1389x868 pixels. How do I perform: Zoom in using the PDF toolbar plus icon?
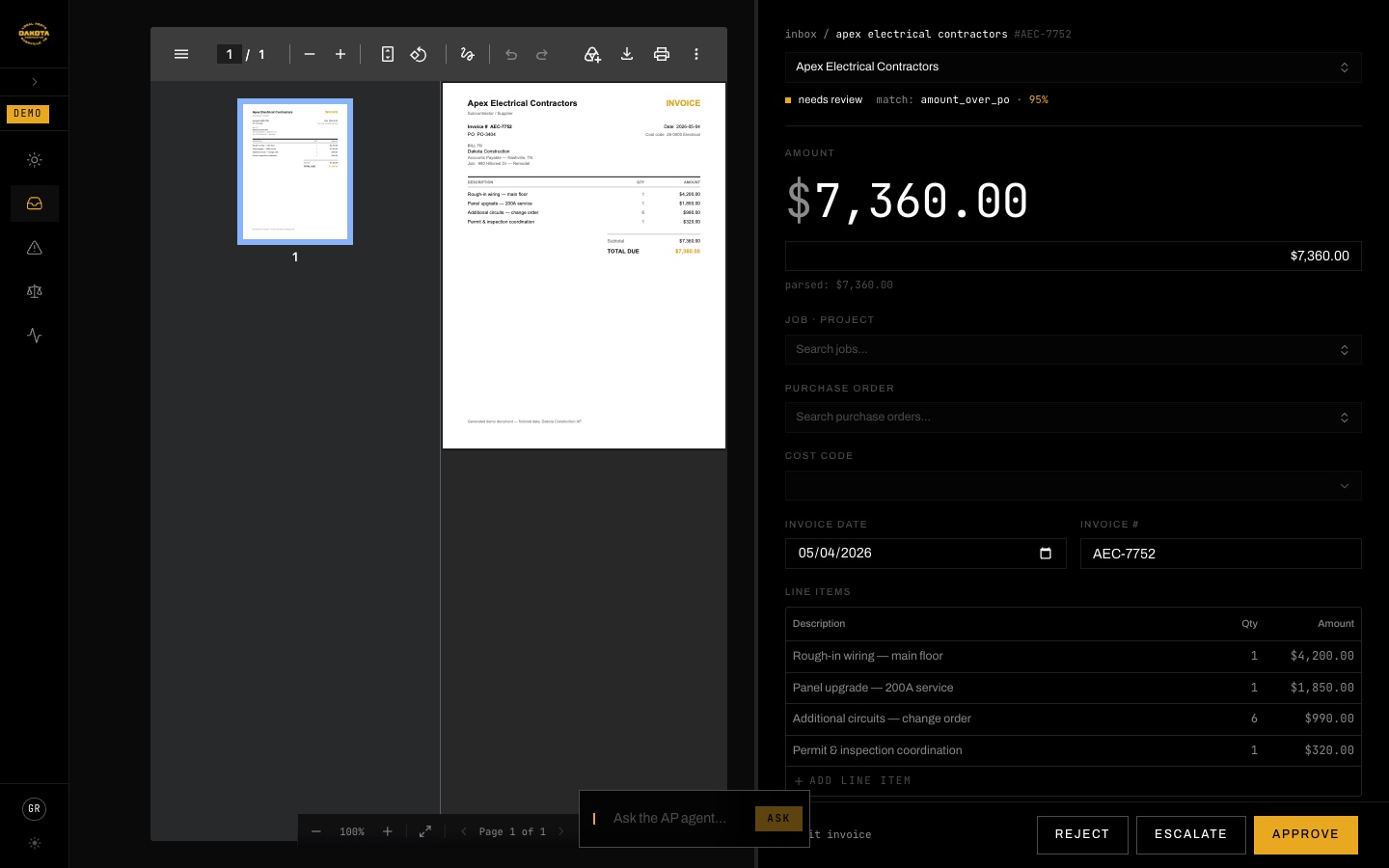tap(340, 54)
